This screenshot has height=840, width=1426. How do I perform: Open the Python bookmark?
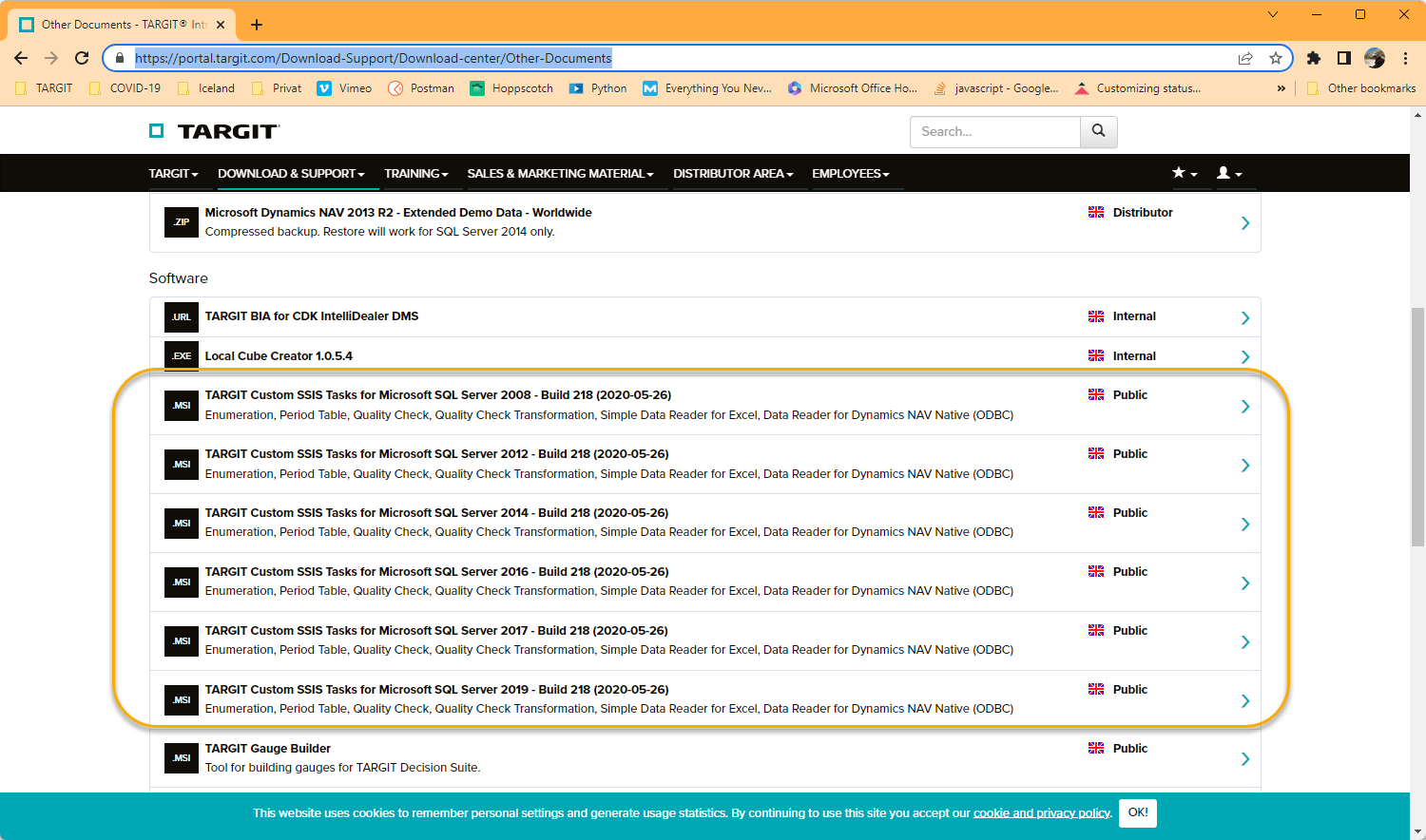click(x=598, y=88)
